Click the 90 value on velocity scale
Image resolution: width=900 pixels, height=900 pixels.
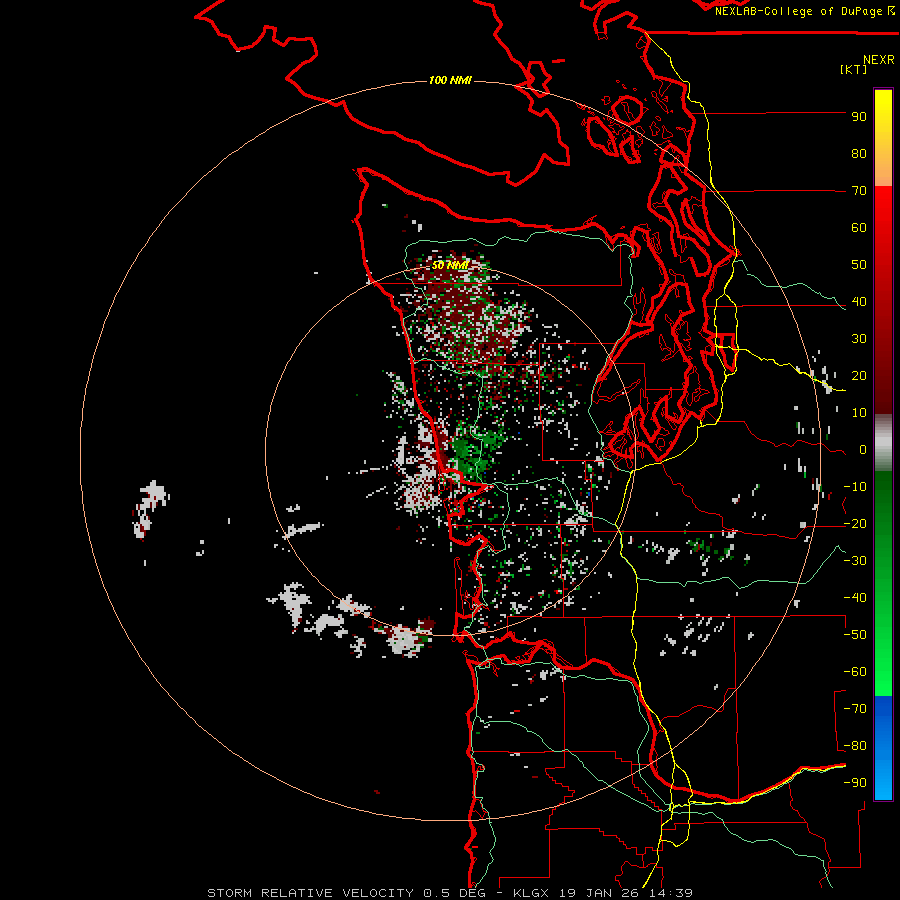tap(859, 117)
